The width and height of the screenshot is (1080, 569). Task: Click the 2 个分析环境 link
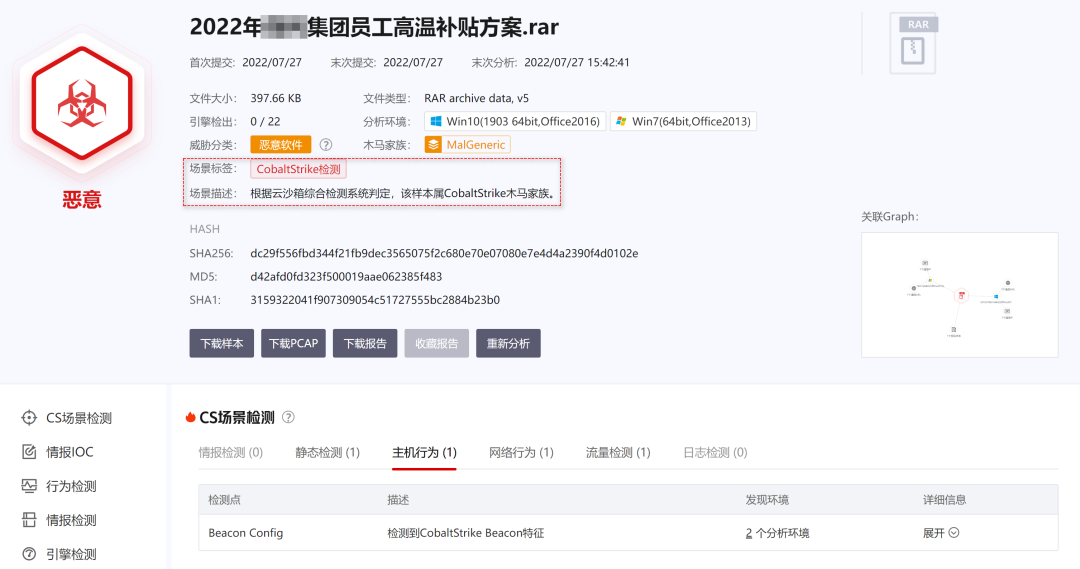[777, 532]
